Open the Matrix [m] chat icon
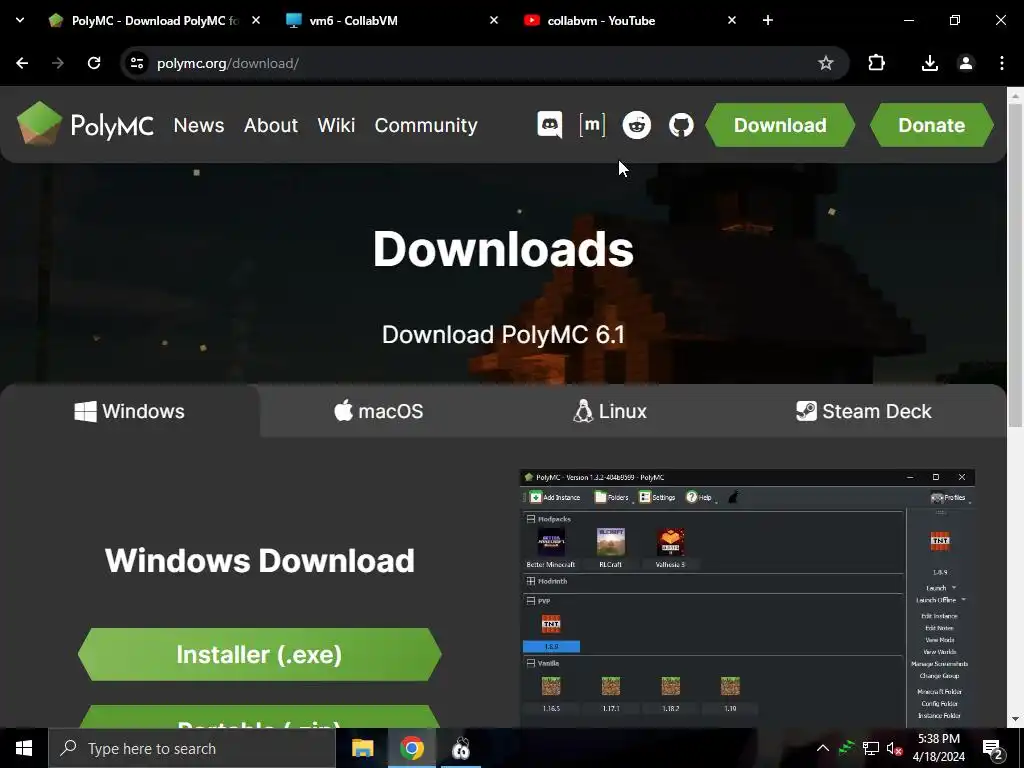This screenshot has height=768, width=1024. (592, 125)
